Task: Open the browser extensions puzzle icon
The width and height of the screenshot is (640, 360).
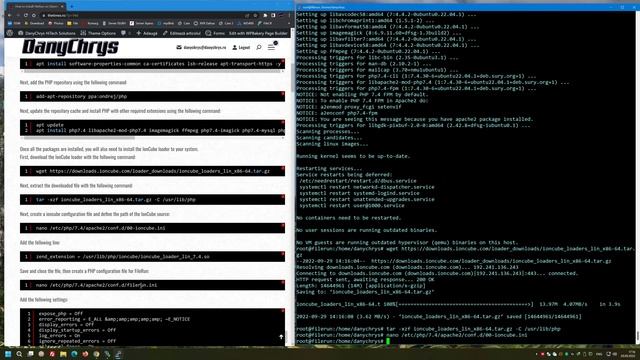Action: tap(265, 16)
